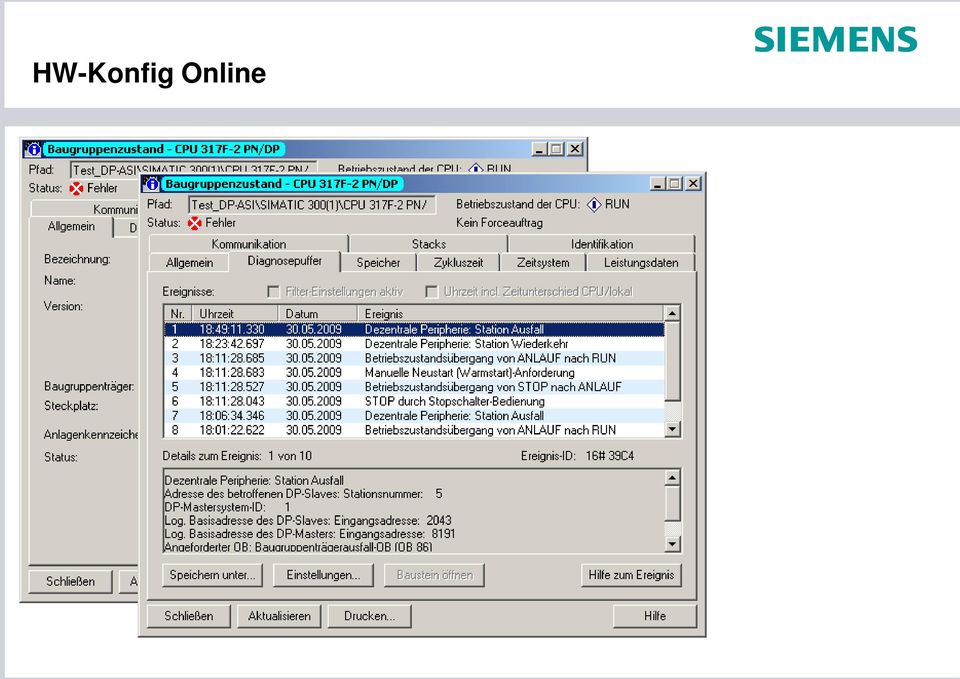This screenshot has height=679, width=960.
Task: Click the Aktualisieren button
Action: point(279,616)
